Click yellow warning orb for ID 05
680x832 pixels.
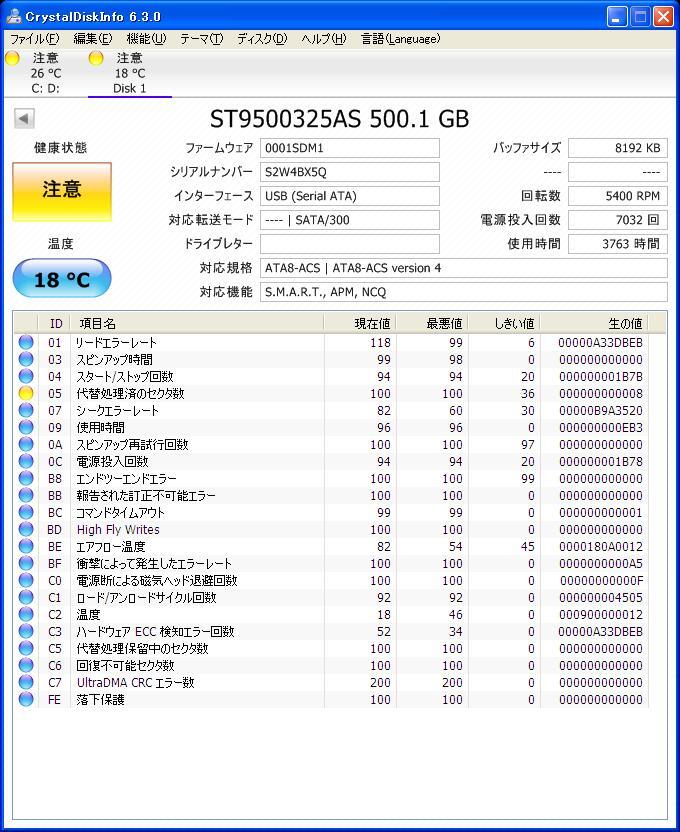tap(26, 393)
